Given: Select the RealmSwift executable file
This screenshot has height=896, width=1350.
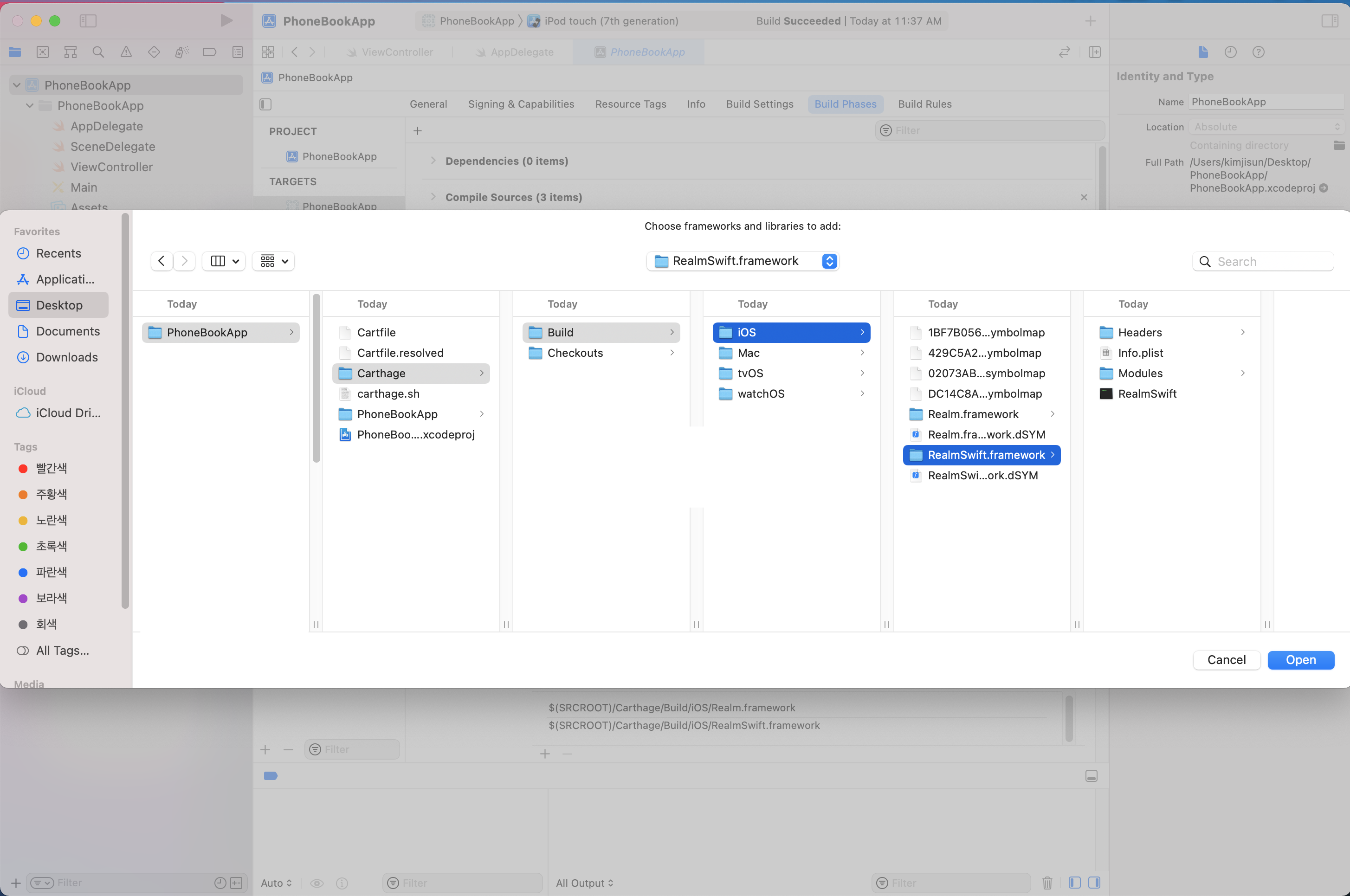Looking at the screenshot, I should (x=1172, y=394).
